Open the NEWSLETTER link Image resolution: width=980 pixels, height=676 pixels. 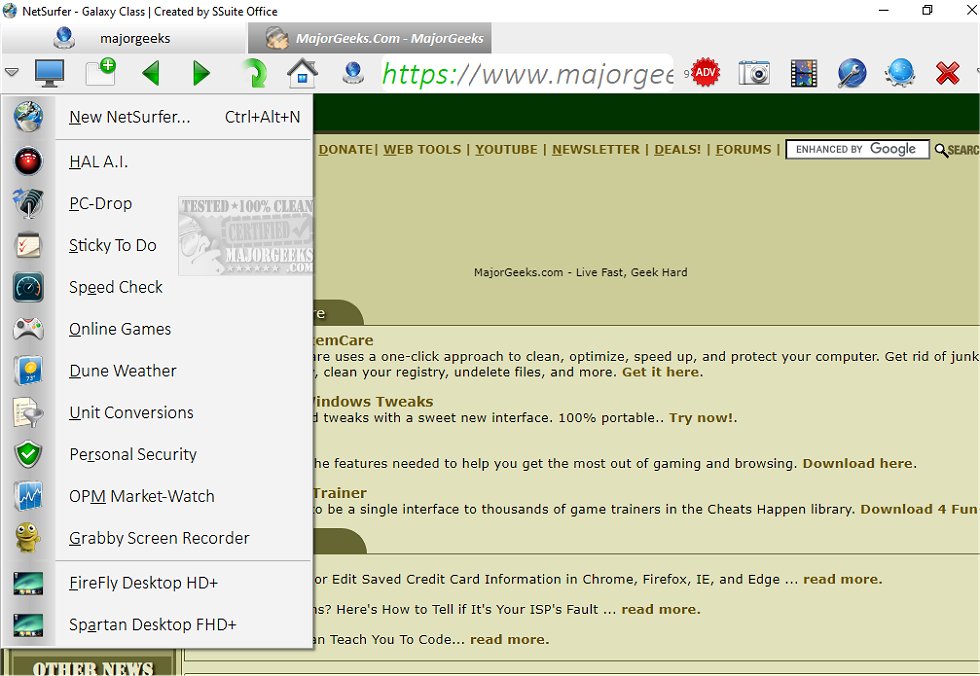[x=596, y=149]
